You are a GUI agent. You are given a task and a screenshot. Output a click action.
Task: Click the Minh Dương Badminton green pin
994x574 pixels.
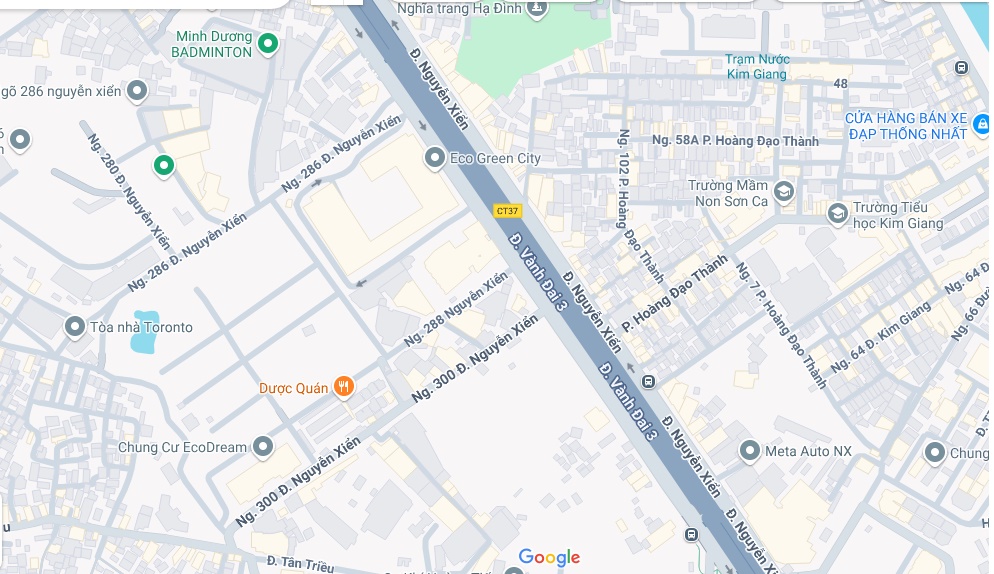coord(268,43)
